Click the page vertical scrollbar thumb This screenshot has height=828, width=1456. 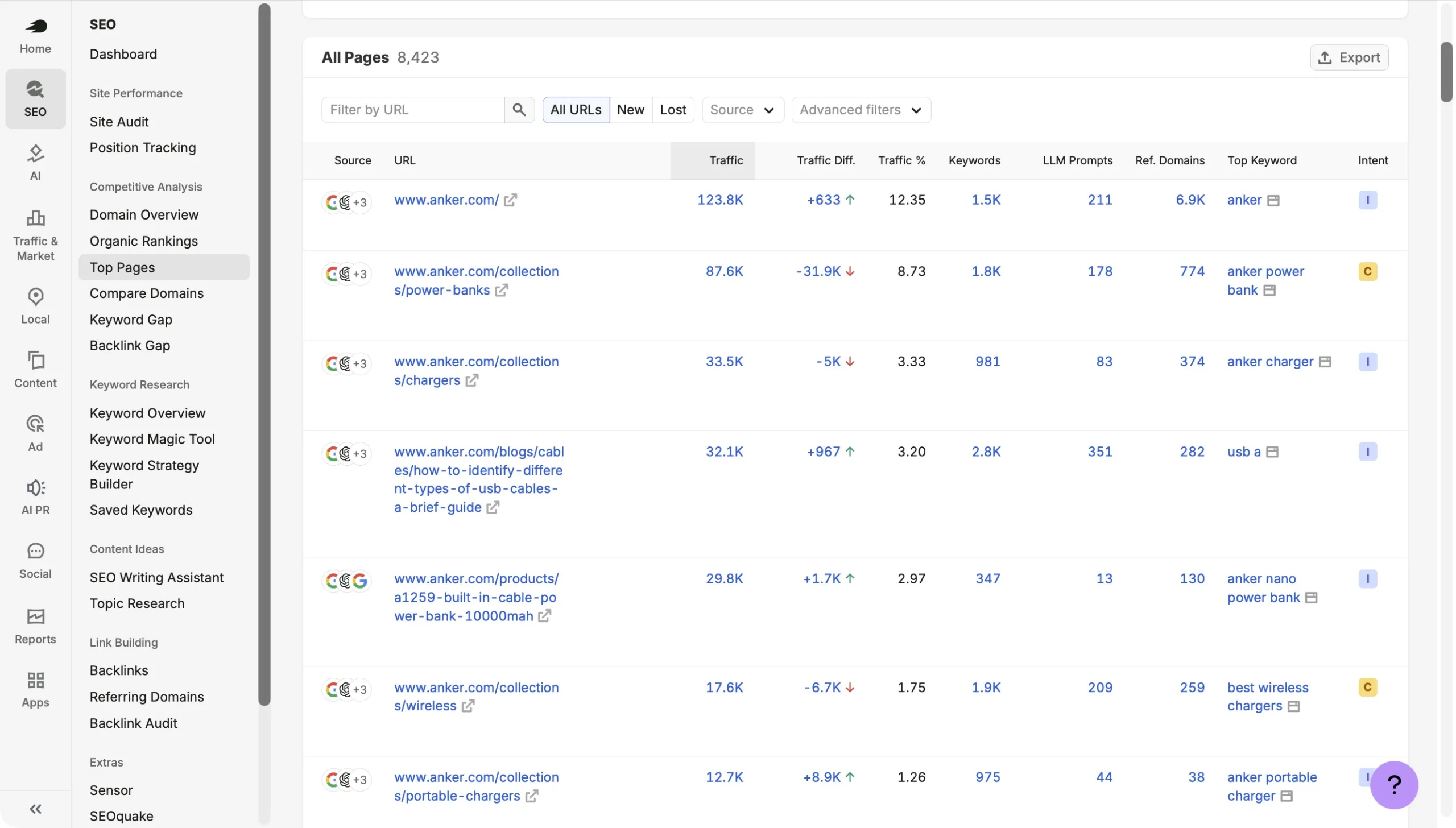click(1446, 72)
